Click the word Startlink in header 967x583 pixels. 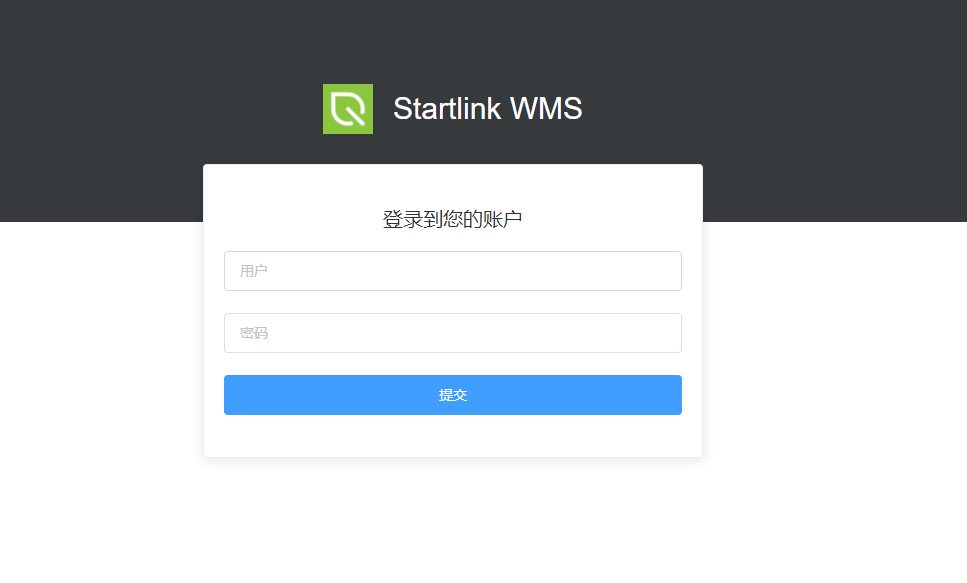(x=447, y=109)
